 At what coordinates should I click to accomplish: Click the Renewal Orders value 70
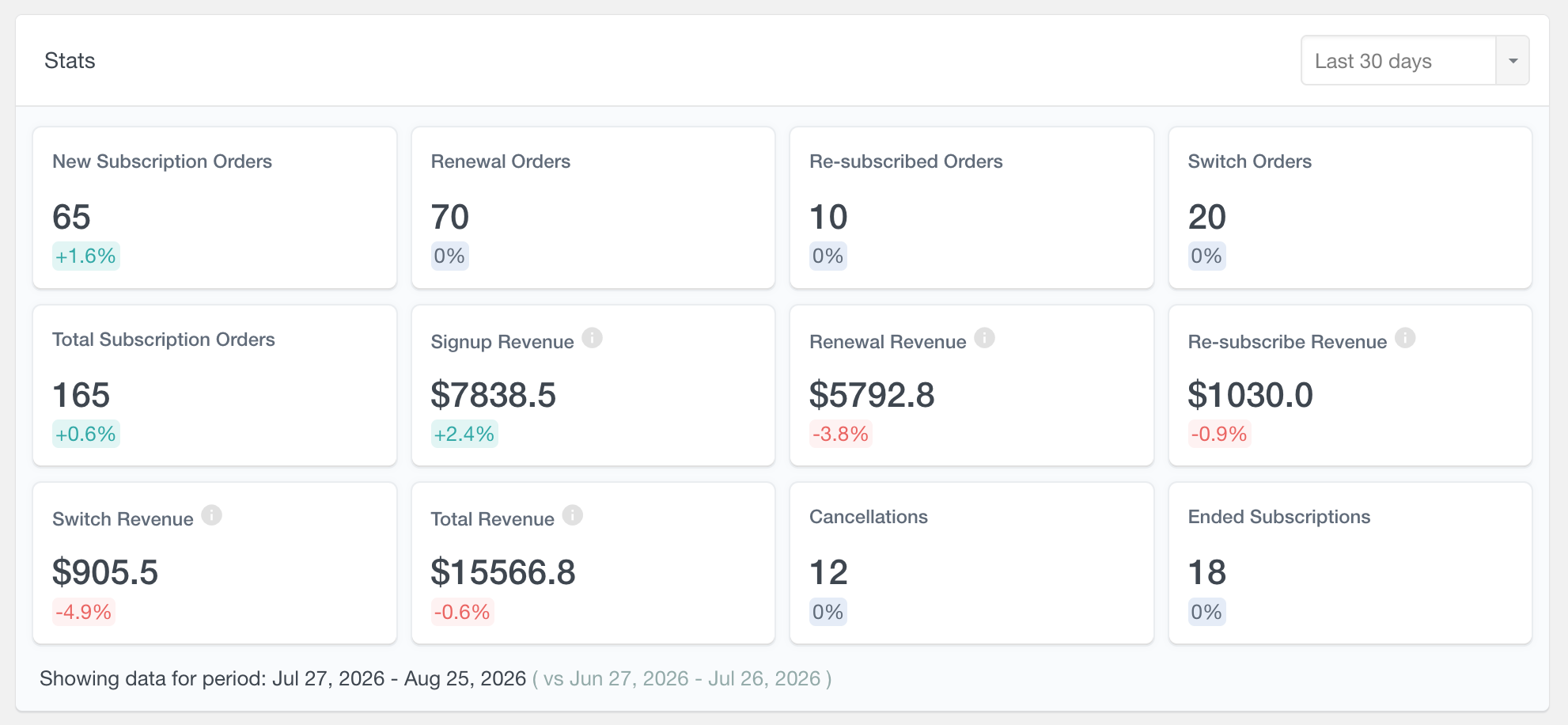[450, 217]
